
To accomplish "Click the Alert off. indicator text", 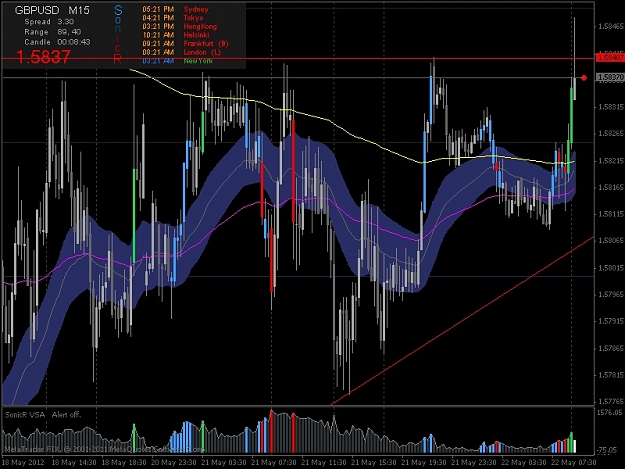I will click(66, 415).
